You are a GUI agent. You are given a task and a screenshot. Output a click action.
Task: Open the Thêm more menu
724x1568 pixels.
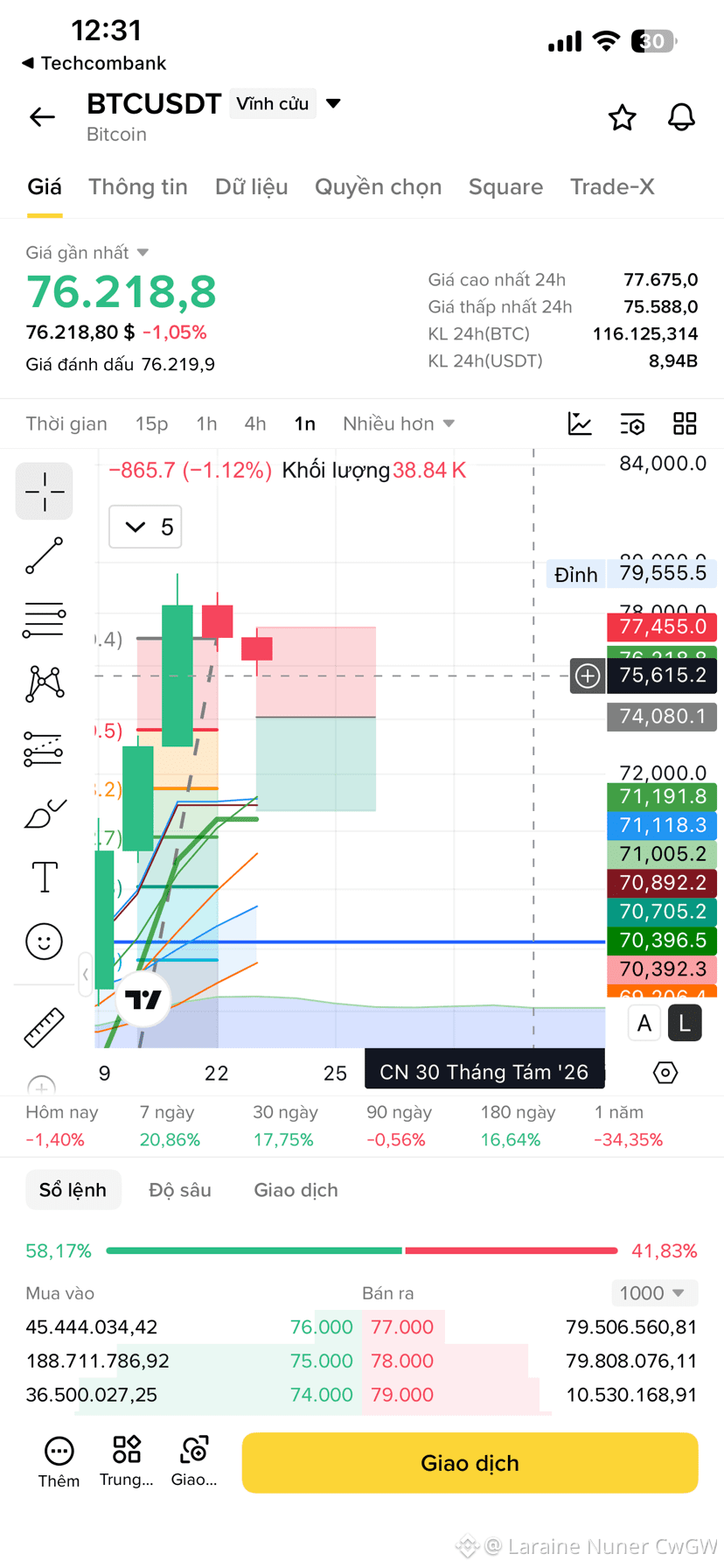point(59,1462)
